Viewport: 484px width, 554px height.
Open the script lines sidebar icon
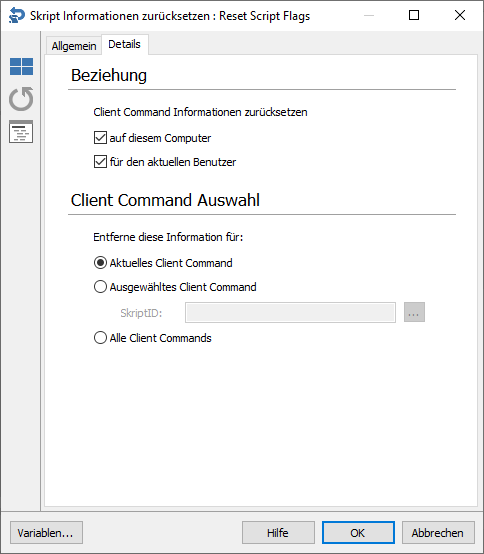coord(21,131)
